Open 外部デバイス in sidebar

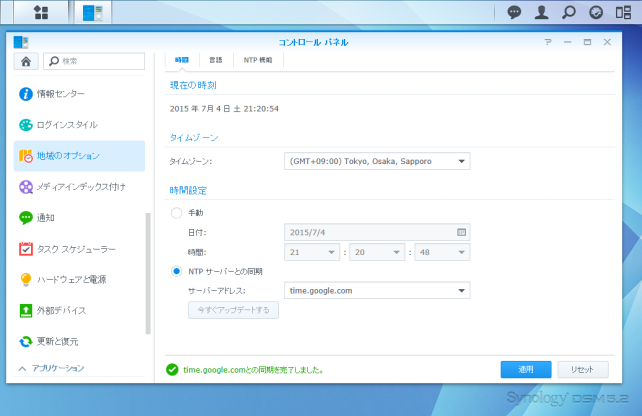coord(79,310)
